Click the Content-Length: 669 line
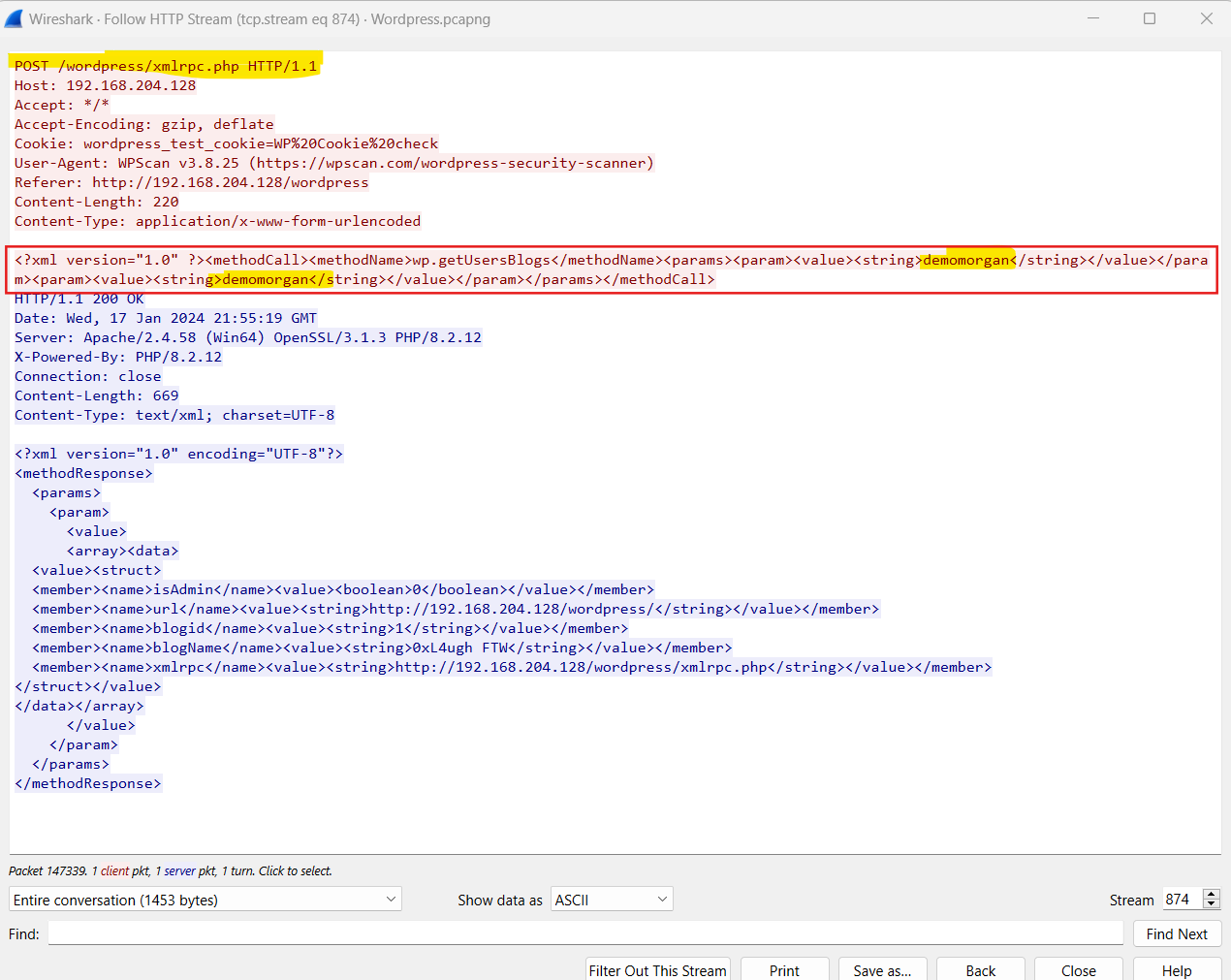This screenshot has height=980, width=1231. 96,395
